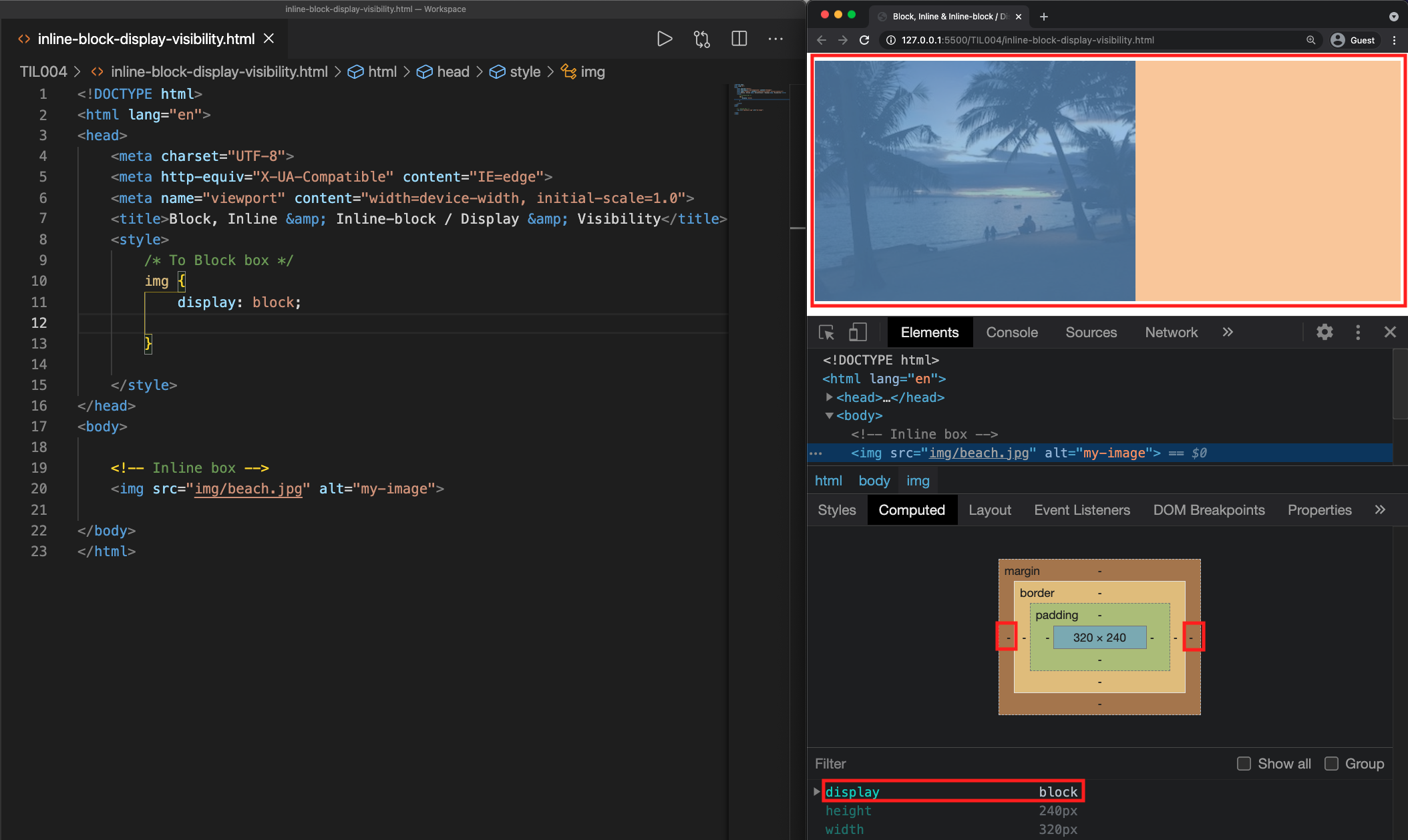Switch to the Console tab
The height and width of the screenshot is (840, 1408).
click(1012, 333)
